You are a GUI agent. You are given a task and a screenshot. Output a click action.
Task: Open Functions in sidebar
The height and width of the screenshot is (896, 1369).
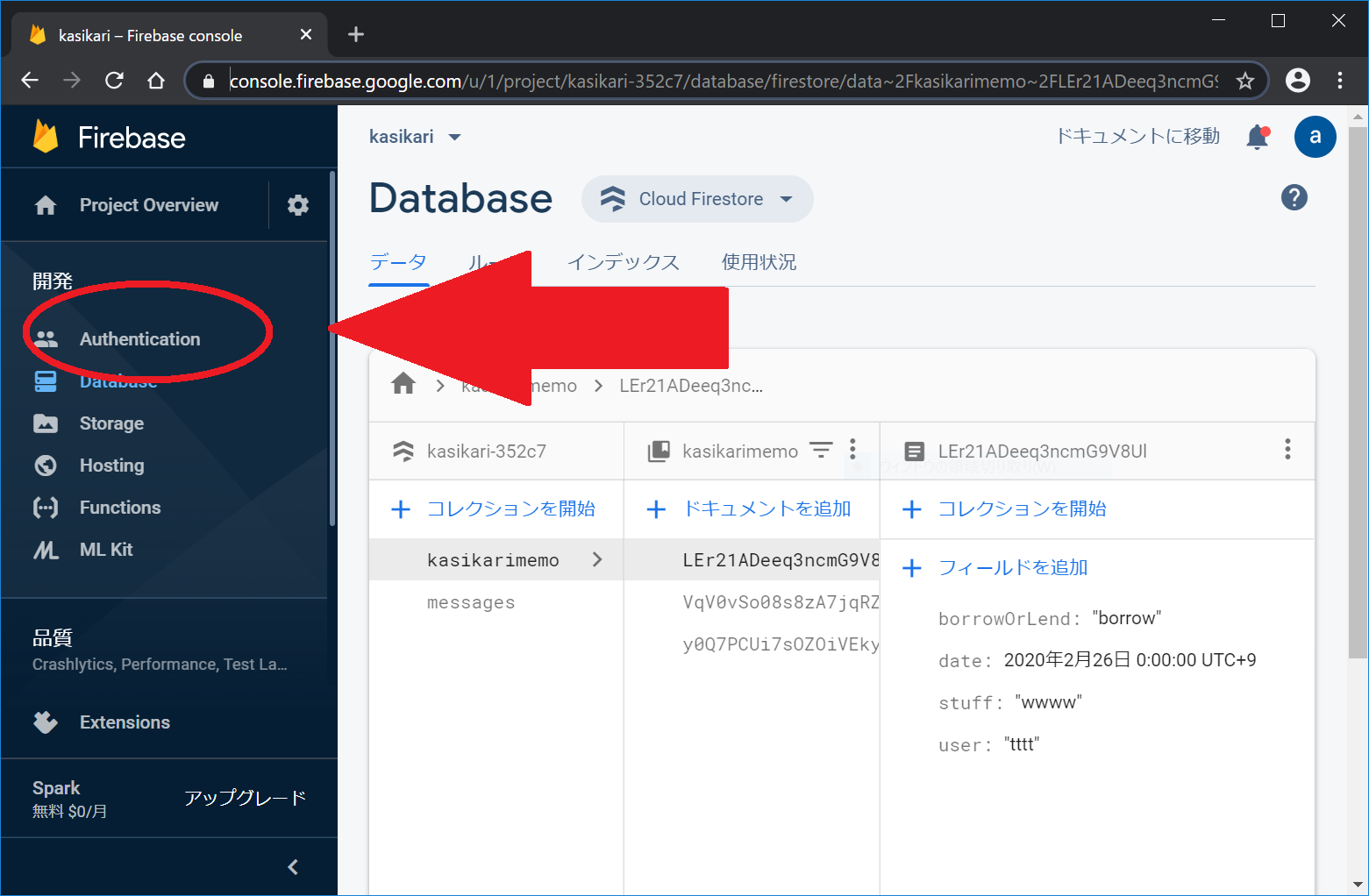(120, 508)
